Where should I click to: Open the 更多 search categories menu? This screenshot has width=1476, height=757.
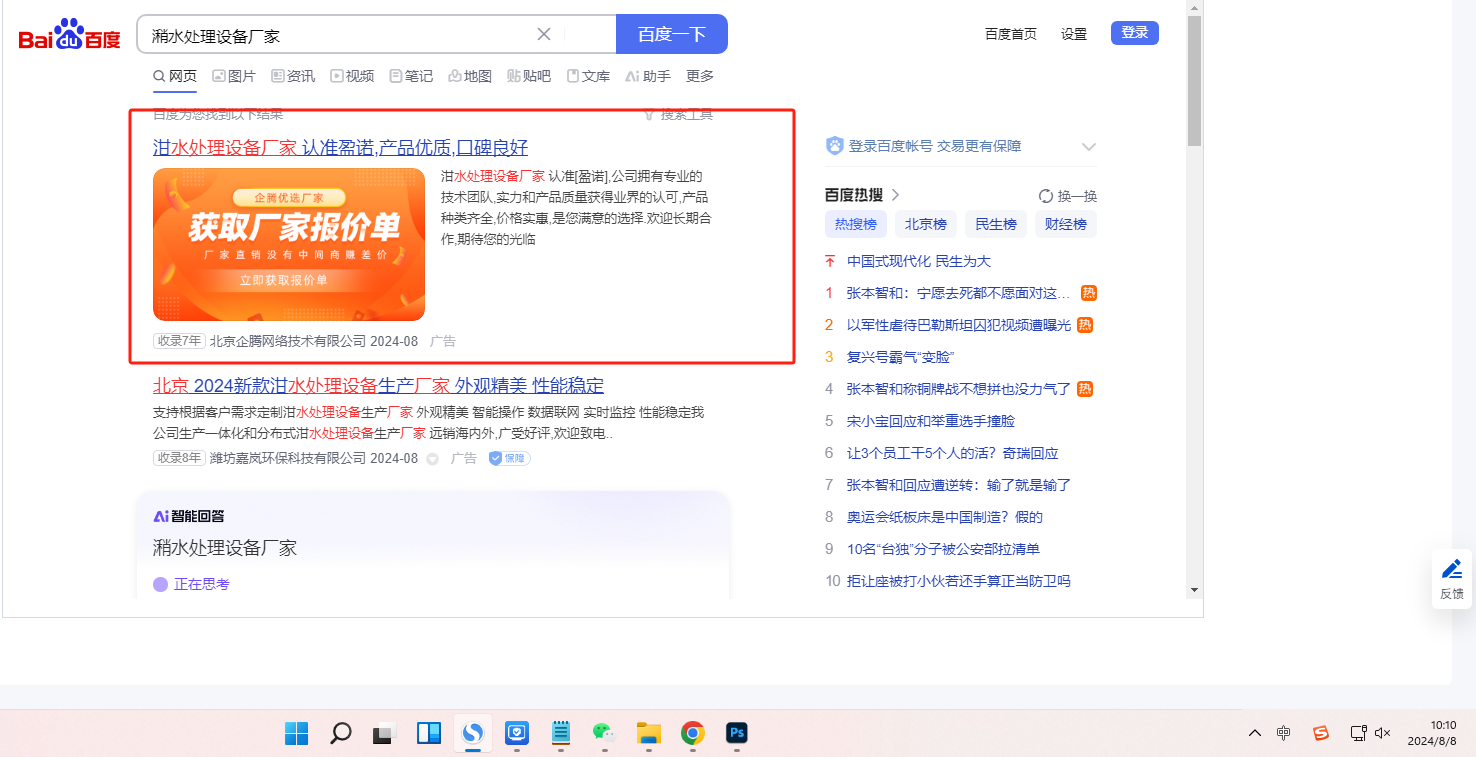coord(699,76)
